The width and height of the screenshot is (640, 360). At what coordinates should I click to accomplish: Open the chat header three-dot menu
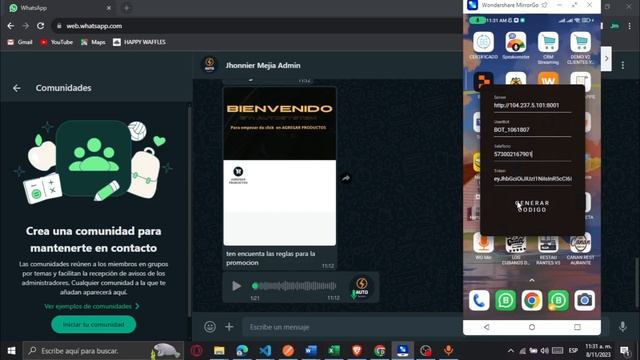click(x=622, y=65)
